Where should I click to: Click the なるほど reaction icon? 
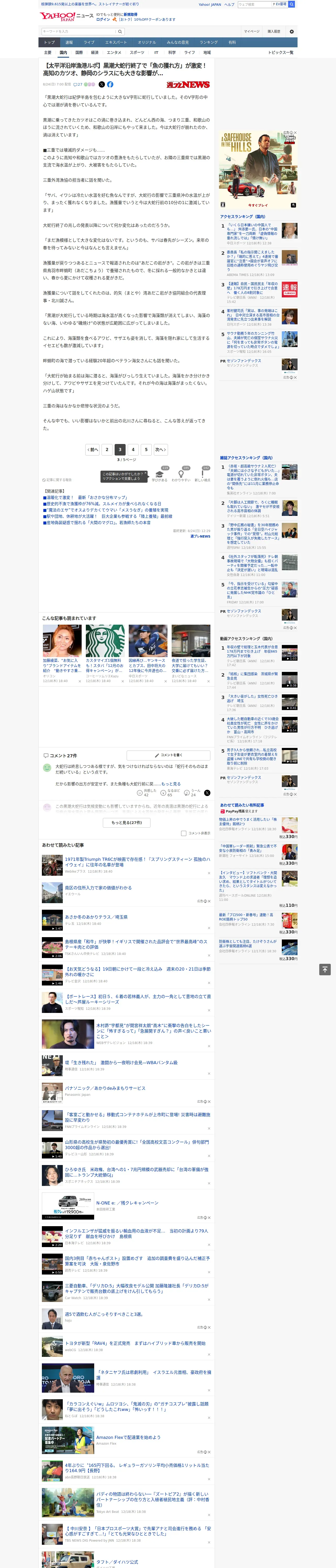click(x=164, y=793)
